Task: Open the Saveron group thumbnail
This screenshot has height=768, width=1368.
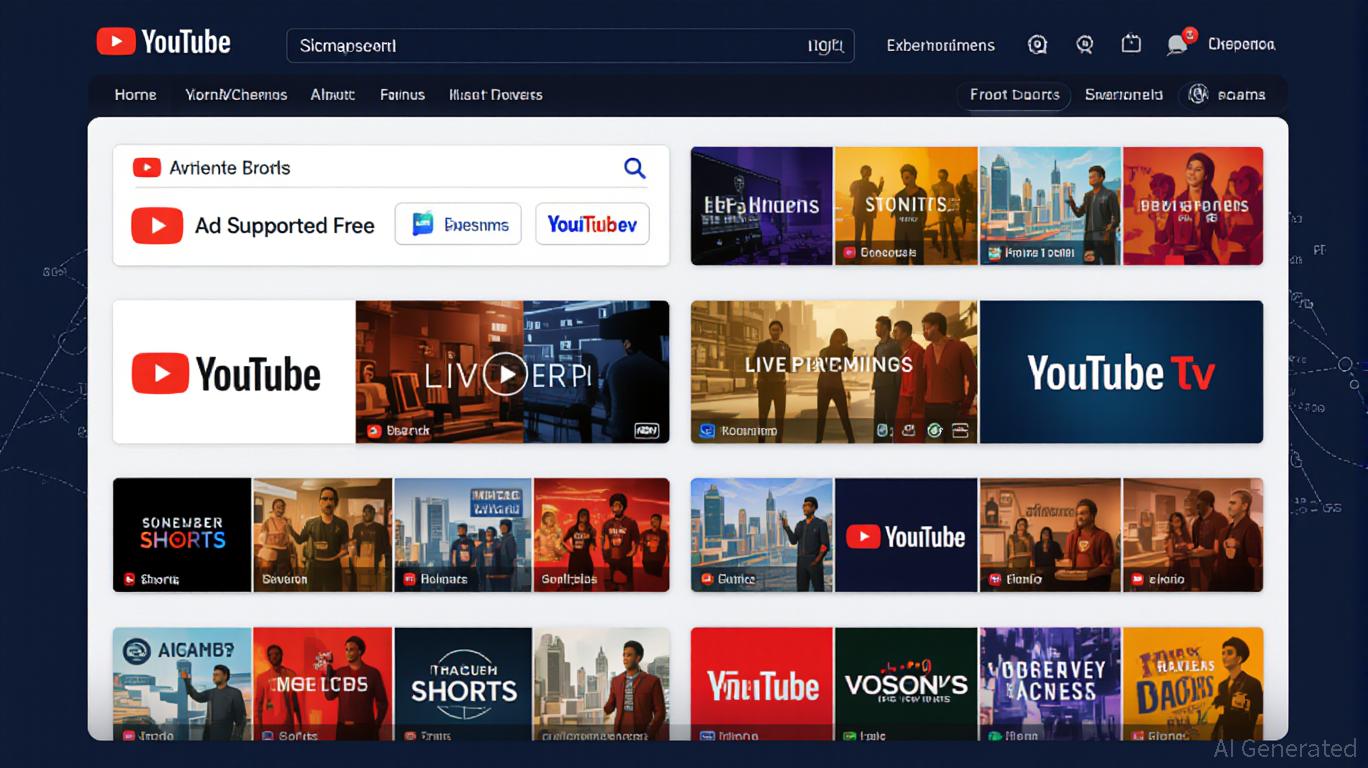Action: [323, 534]
